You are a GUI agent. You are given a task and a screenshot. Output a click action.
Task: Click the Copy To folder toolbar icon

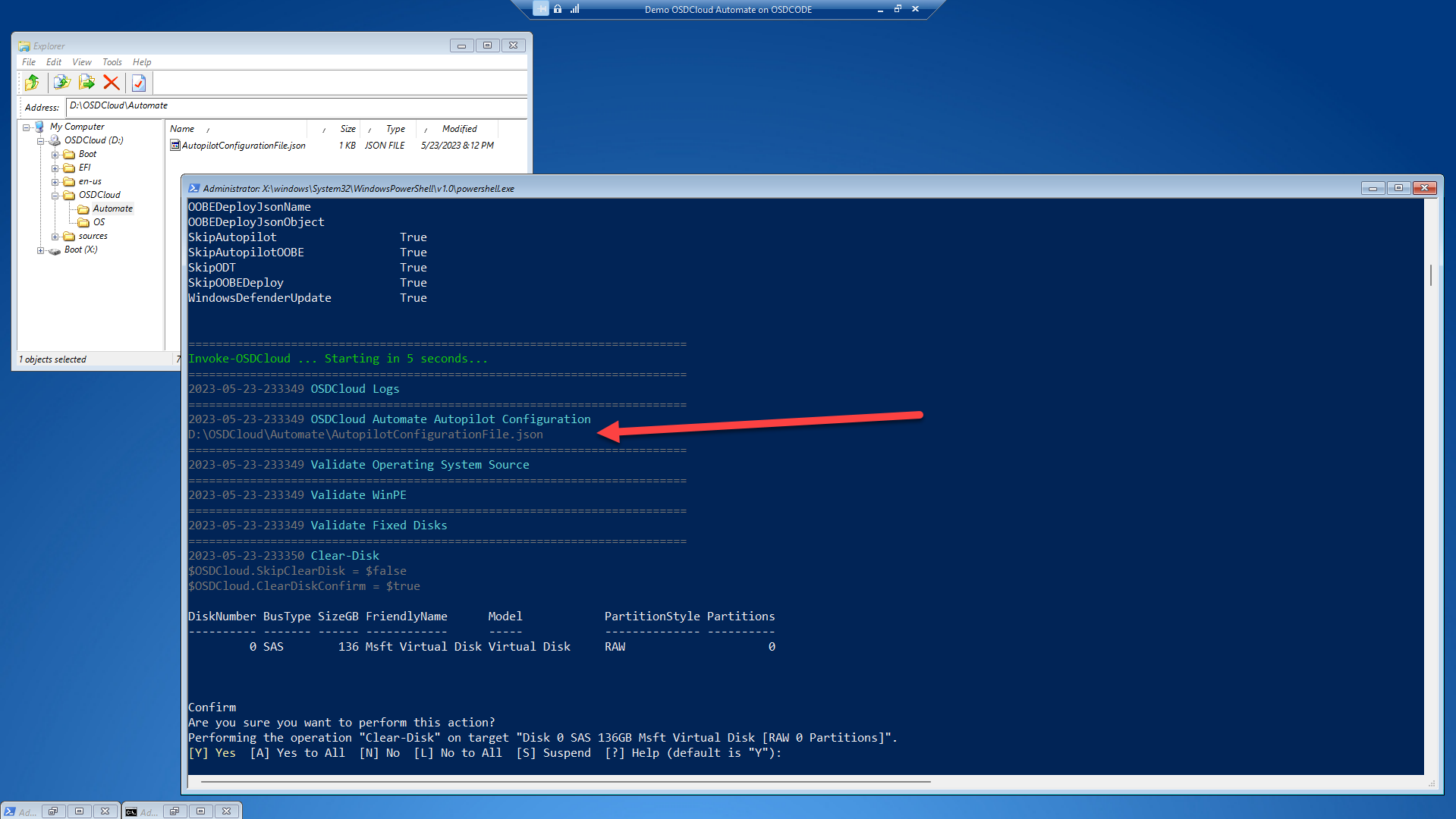[62, 83]
